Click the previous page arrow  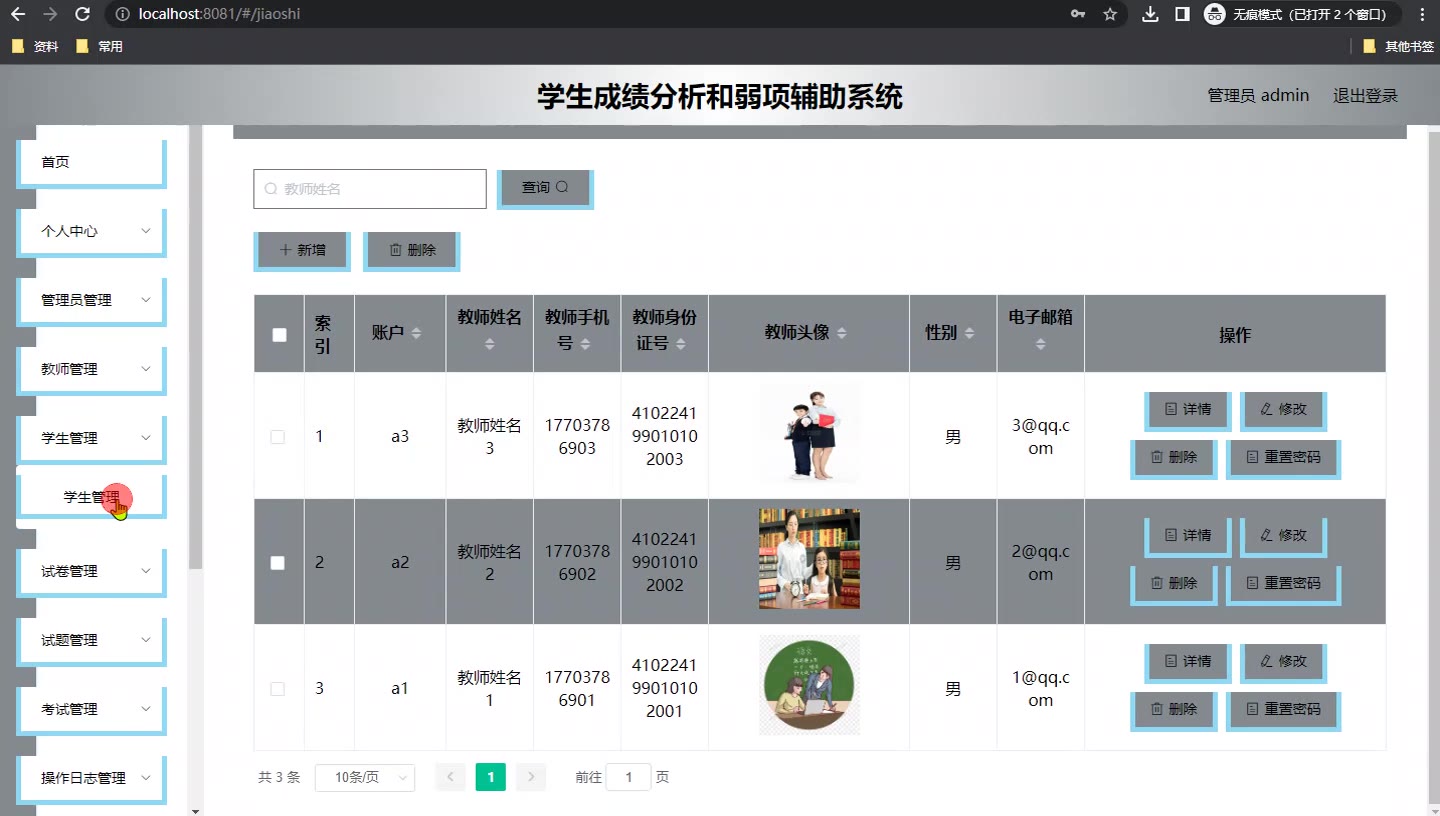[x=451, y=778]
